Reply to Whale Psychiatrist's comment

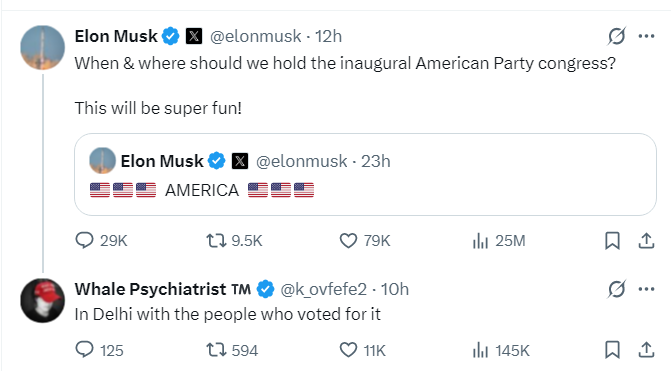(99, 350)
